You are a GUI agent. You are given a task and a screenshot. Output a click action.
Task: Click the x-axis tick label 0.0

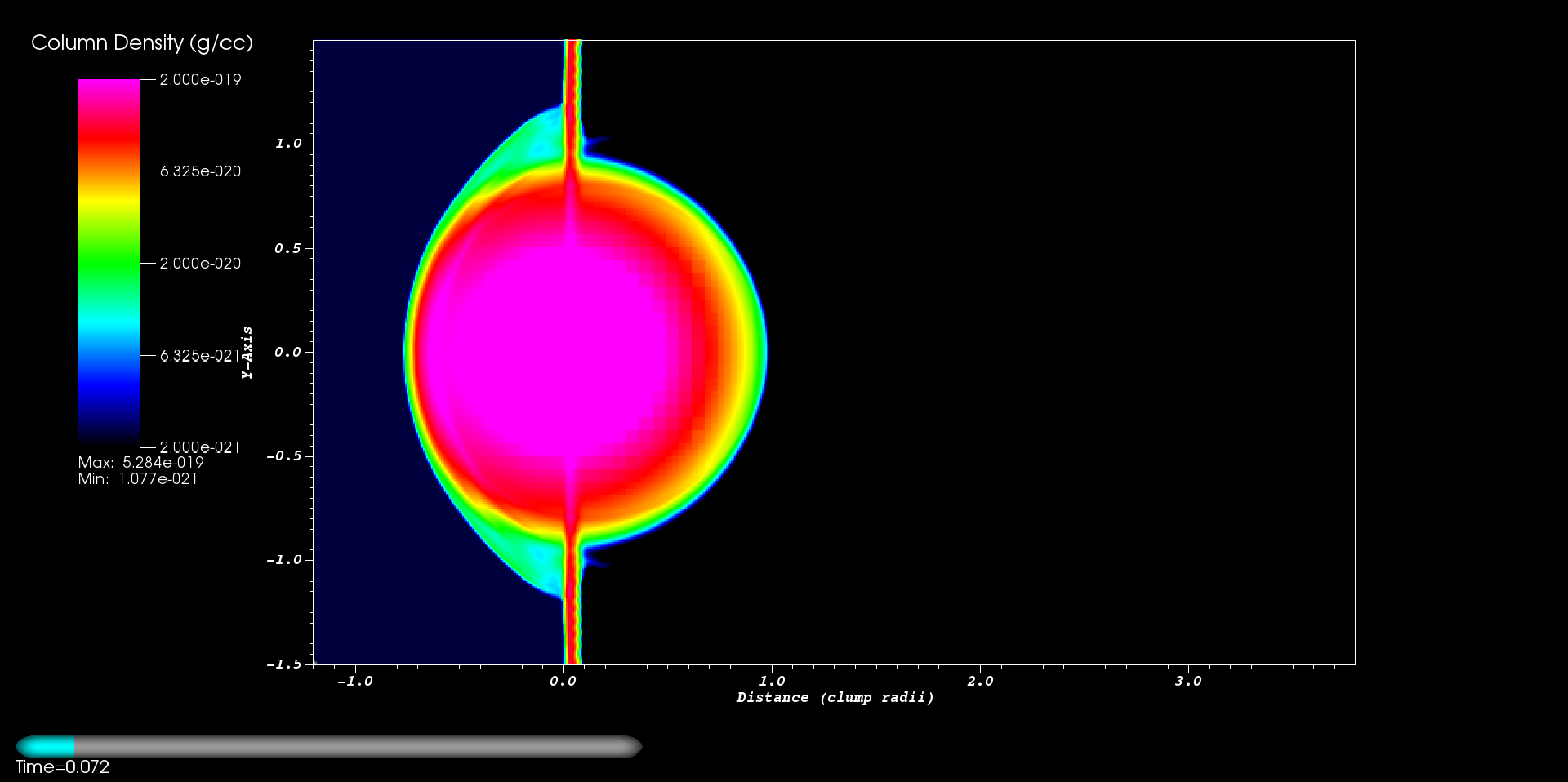coord(563,681)
